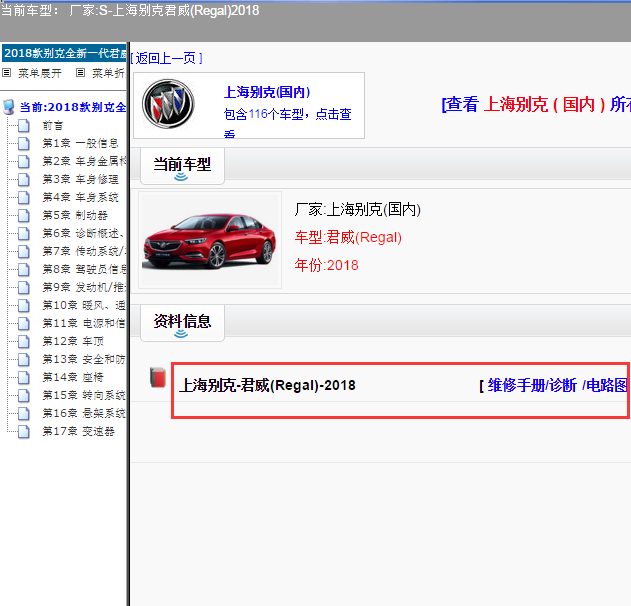The height and width of the screenshot is (606, 631).
Task: Go back with 返回上一页 link
Action: click(166, 58)
